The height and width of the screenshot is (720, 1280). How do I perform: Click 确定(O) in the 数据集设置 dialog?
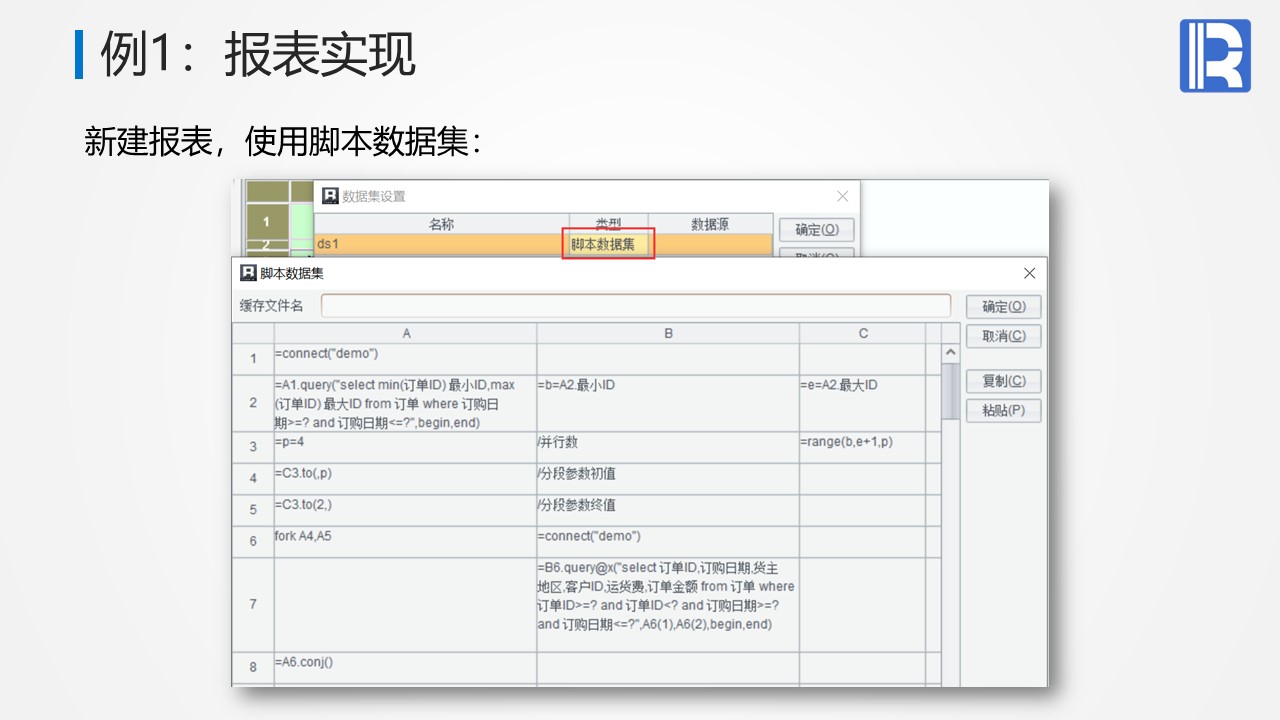point(817,229)
